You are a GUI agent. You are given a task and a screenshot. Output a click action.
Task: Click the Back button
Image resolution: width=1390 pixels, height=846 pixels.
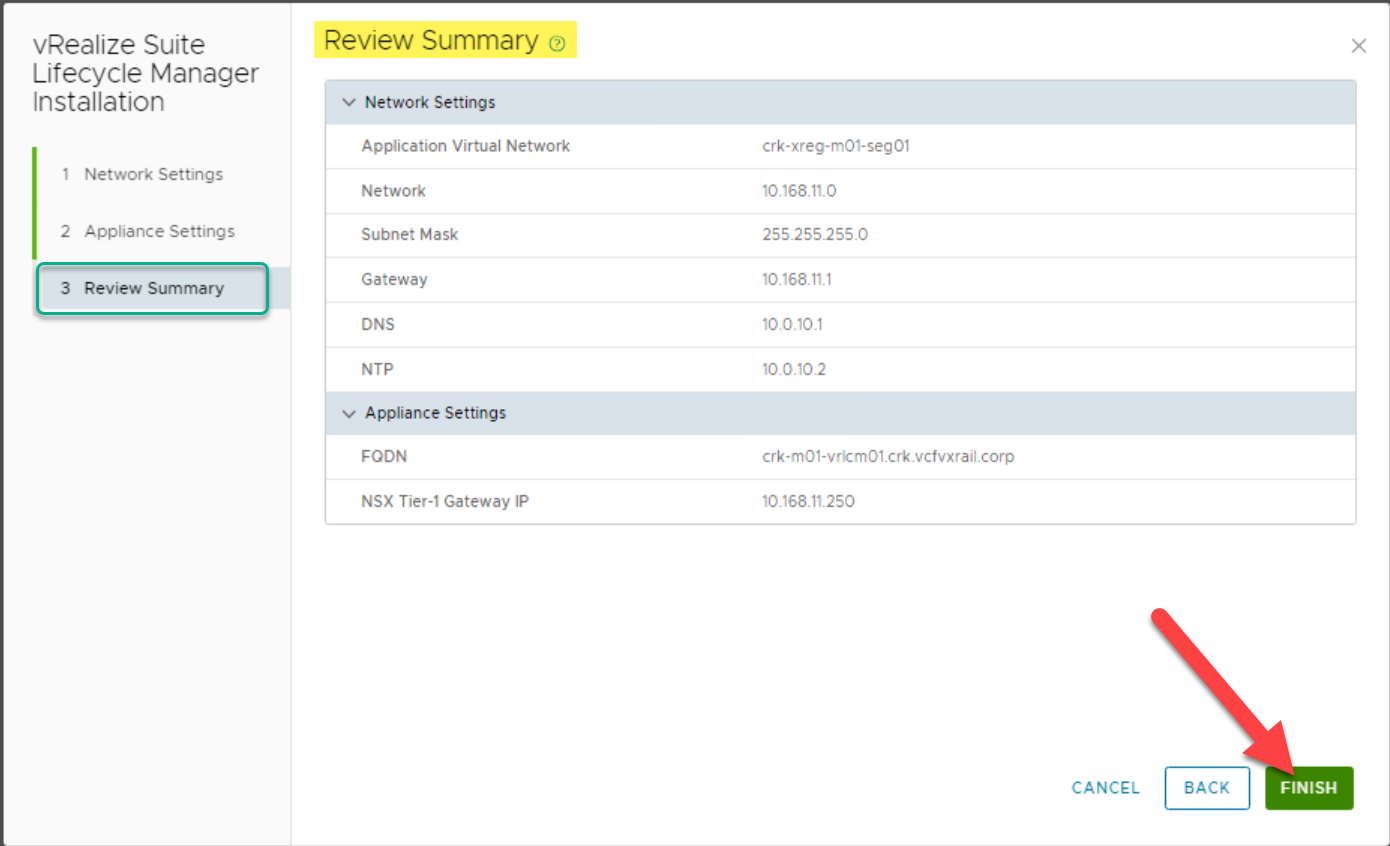click(1206, 788)
